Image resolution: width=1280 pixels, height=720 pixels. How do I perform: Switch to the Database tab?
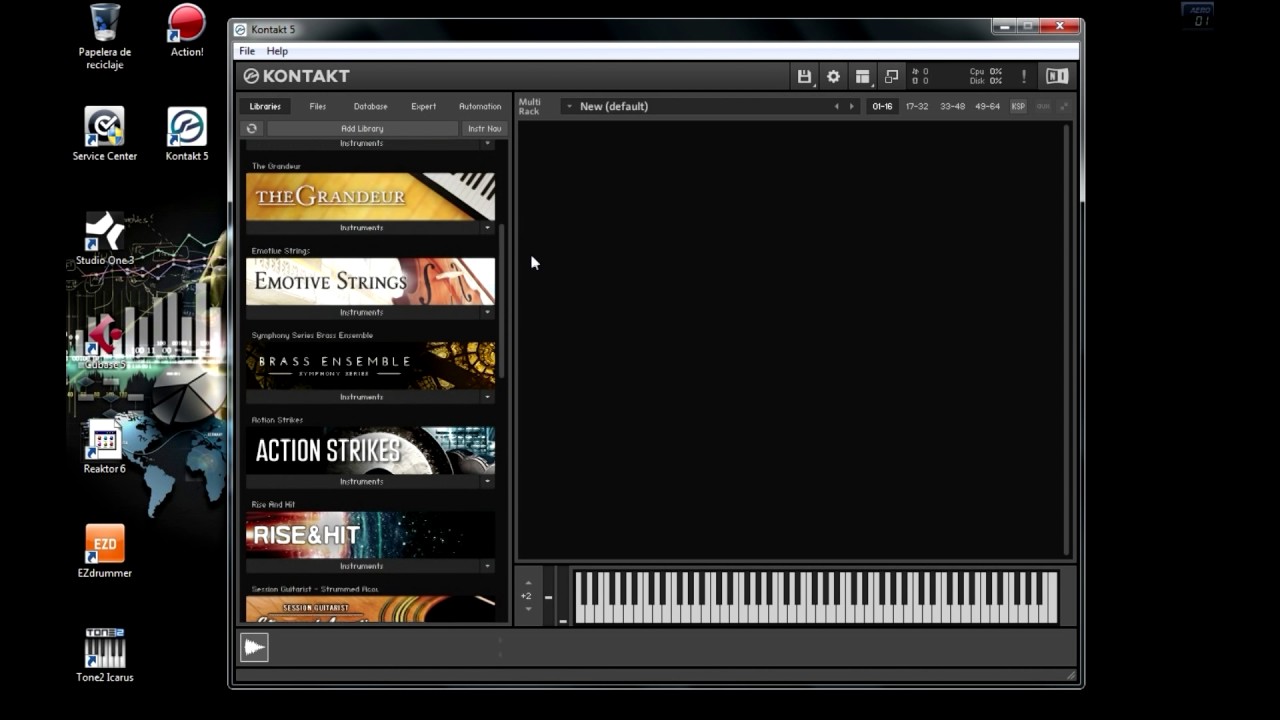click(370, 106)
